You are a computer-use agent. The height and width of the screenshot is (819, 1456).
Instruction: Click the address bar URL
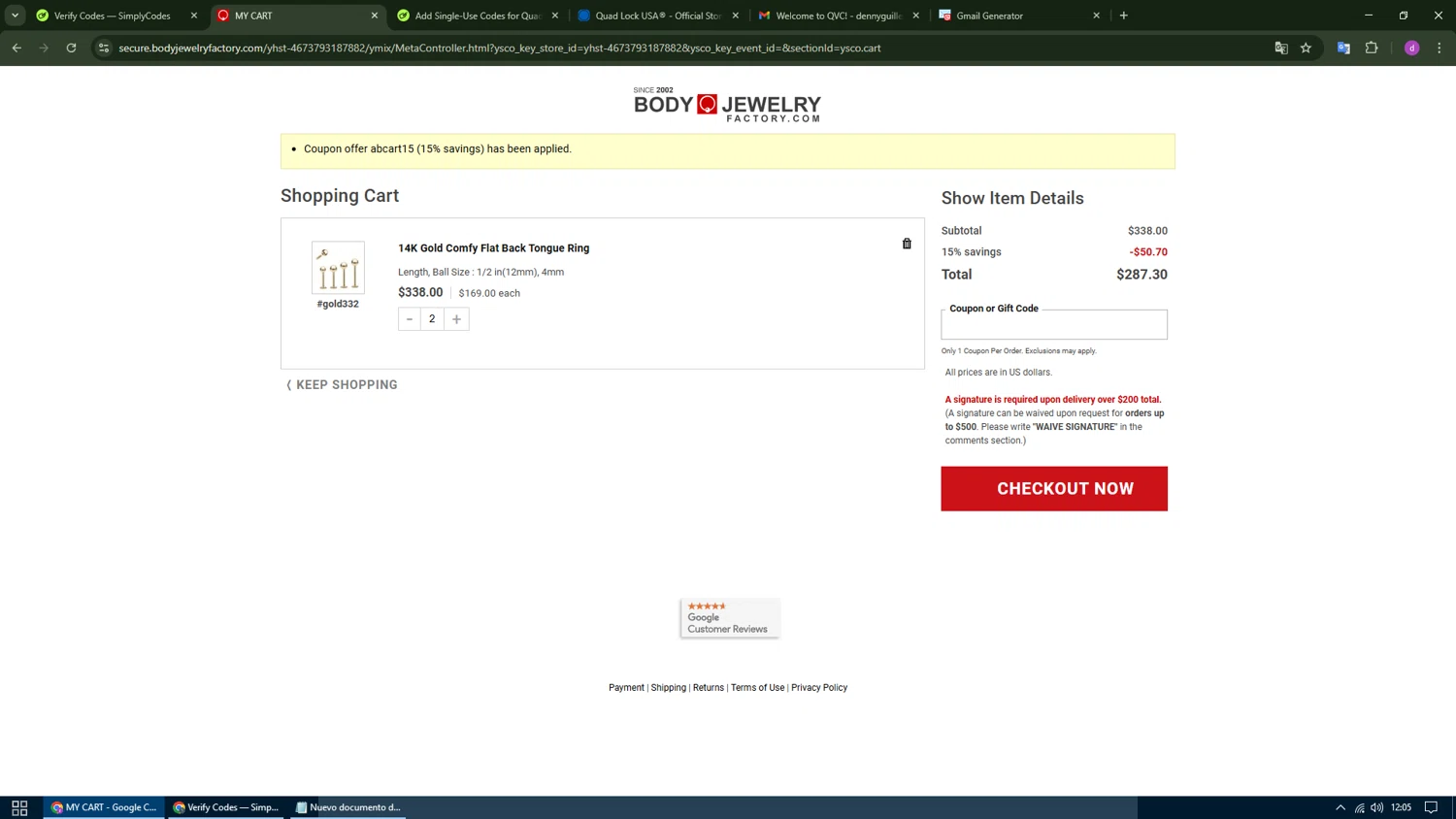click(x=499, y=48)
